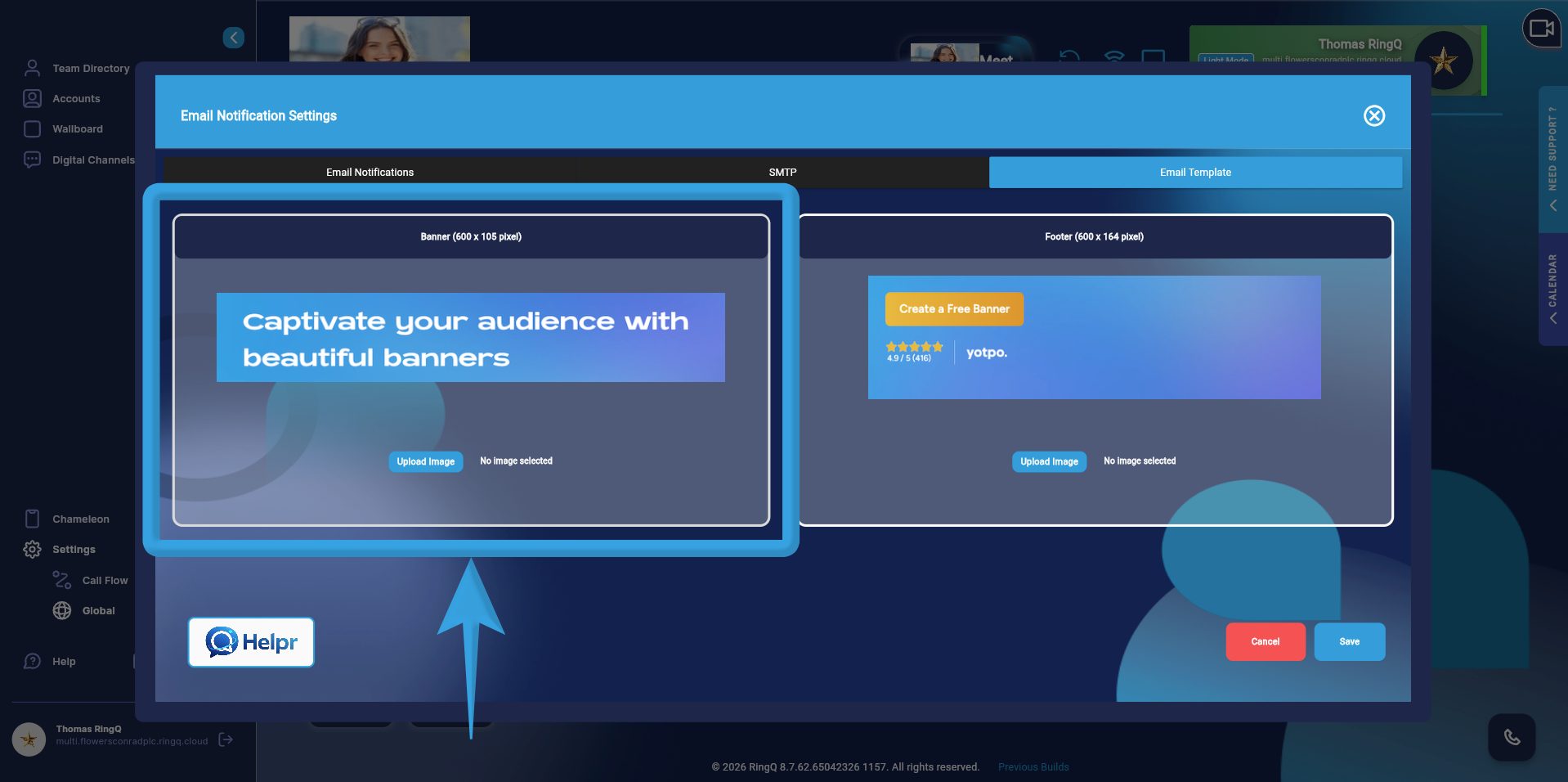Click Thomas RingQ avatar at sidebar bottom
Image resolution: width=1568 pixels, height=782 pixels.
point(29,739)
